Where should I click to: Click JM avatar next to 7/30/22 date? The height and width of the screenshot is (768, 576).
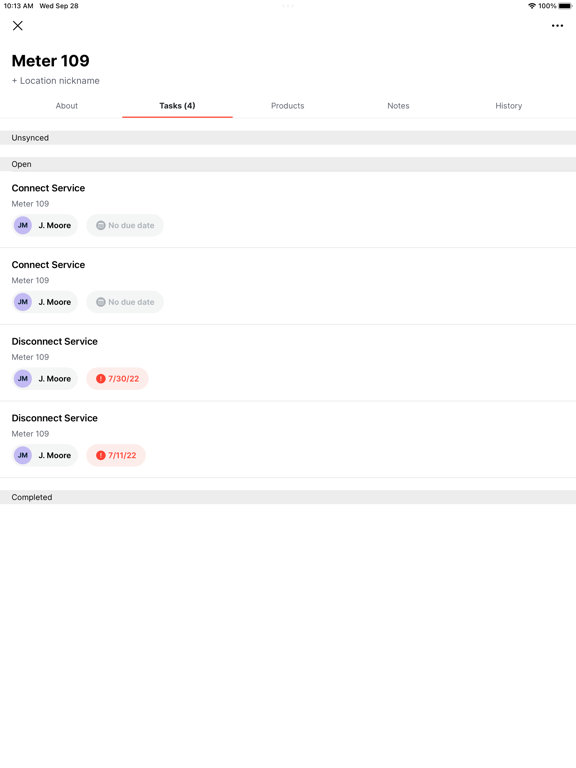pyautogui.click(x=23, y=379)
